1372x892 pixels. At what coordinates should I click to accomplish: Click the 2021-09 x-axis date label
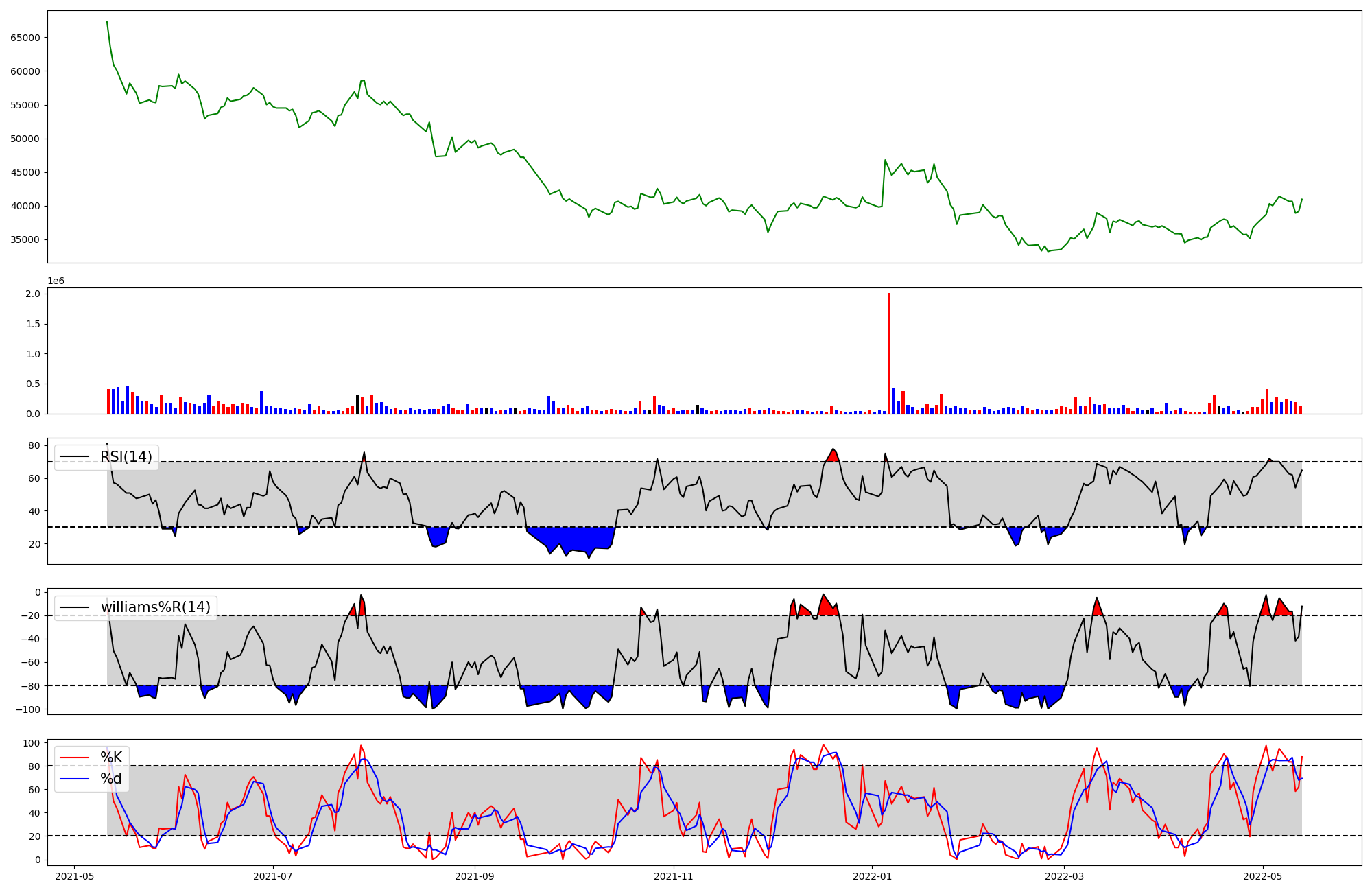(475, 876)
